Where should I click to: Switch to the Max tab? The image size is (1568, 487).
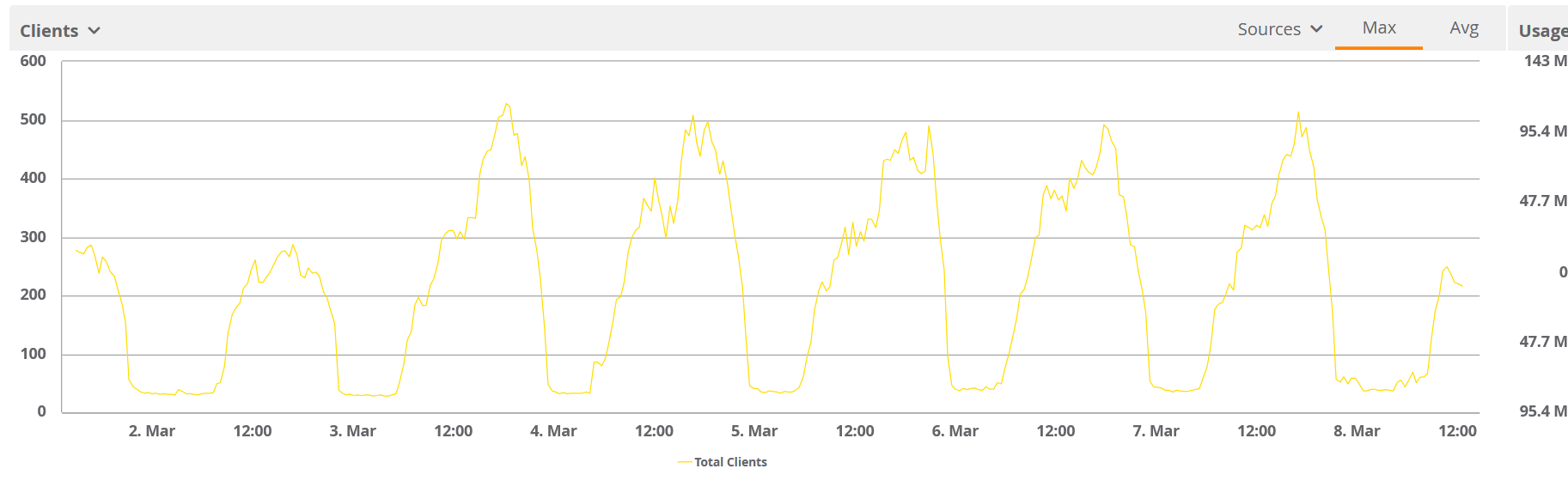point(1378,28)
